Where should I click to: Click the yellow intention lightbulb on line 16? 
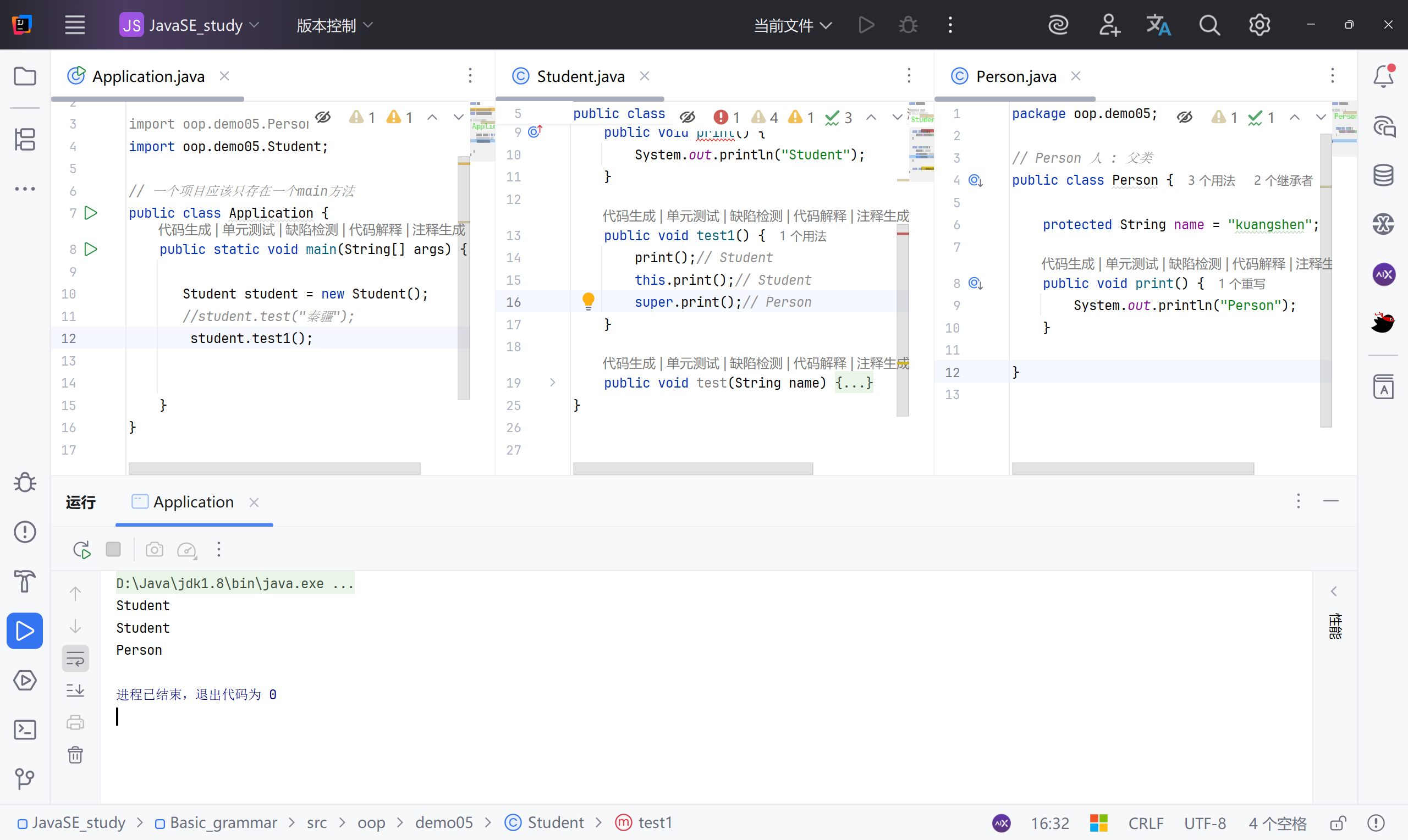coord(588,301)
